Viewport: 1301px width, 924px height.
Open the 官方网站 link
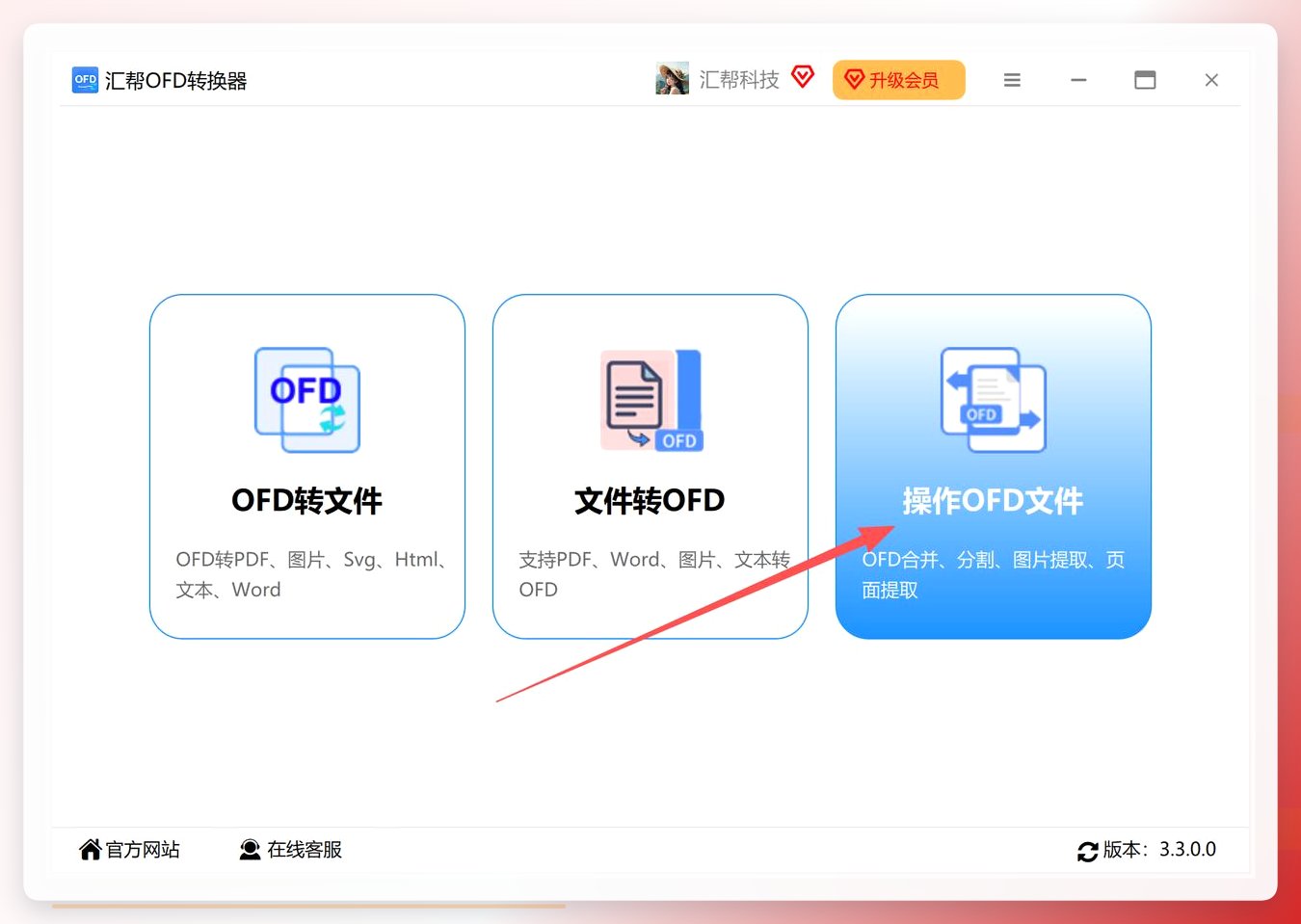[143, 850]
